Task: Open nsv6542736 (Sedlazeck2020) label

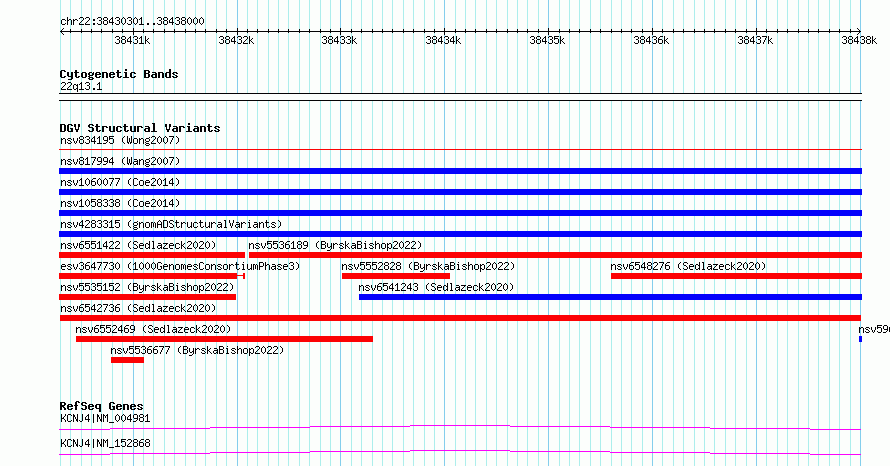Action: 138,308
